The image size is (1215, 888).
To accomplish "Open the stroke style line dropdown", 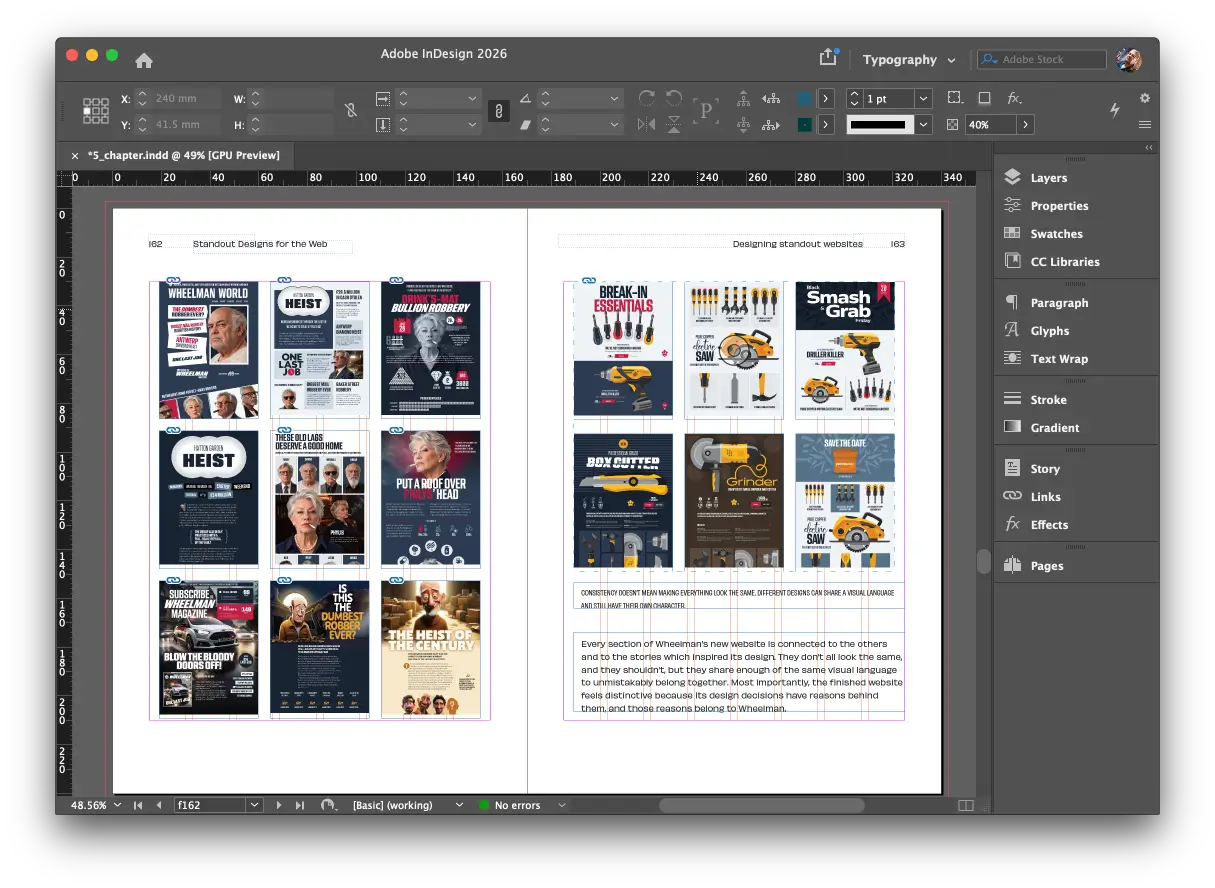I will click(923, 125).
